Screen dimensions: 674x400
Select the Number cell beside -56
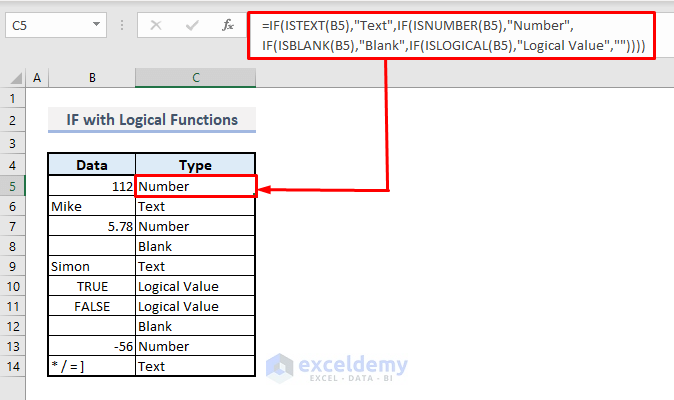(x=196, y=346)
